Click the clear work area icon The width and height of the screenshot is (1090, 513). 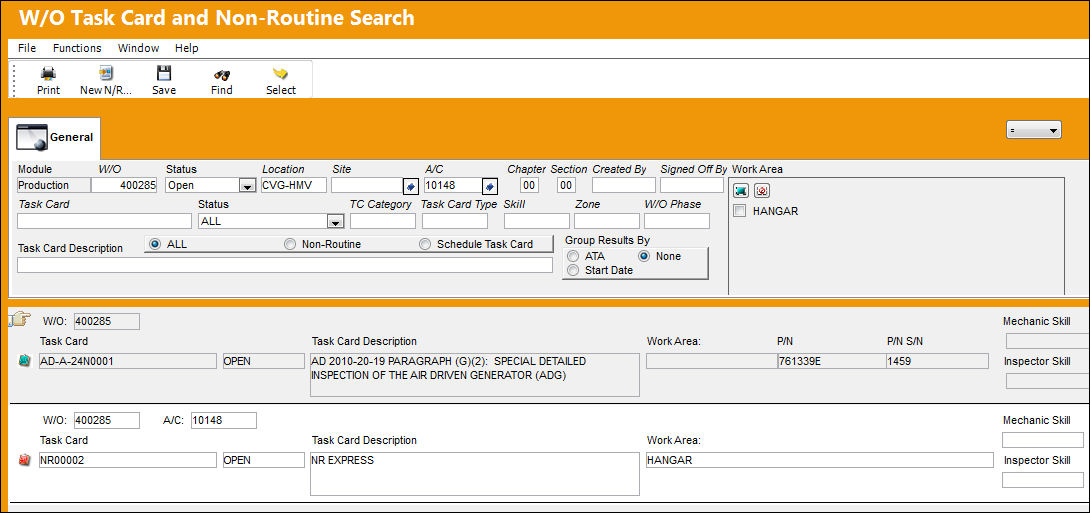pyautogui.click(x=762, y=190)
